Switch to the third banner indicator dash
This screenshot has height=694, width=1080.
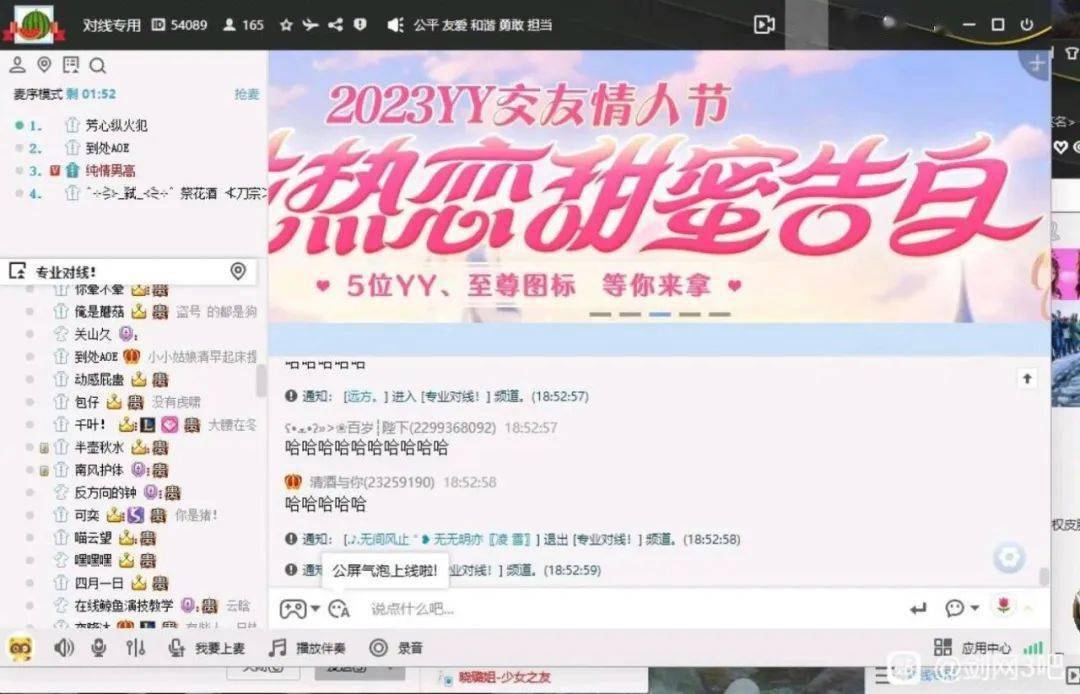point(660,314)
